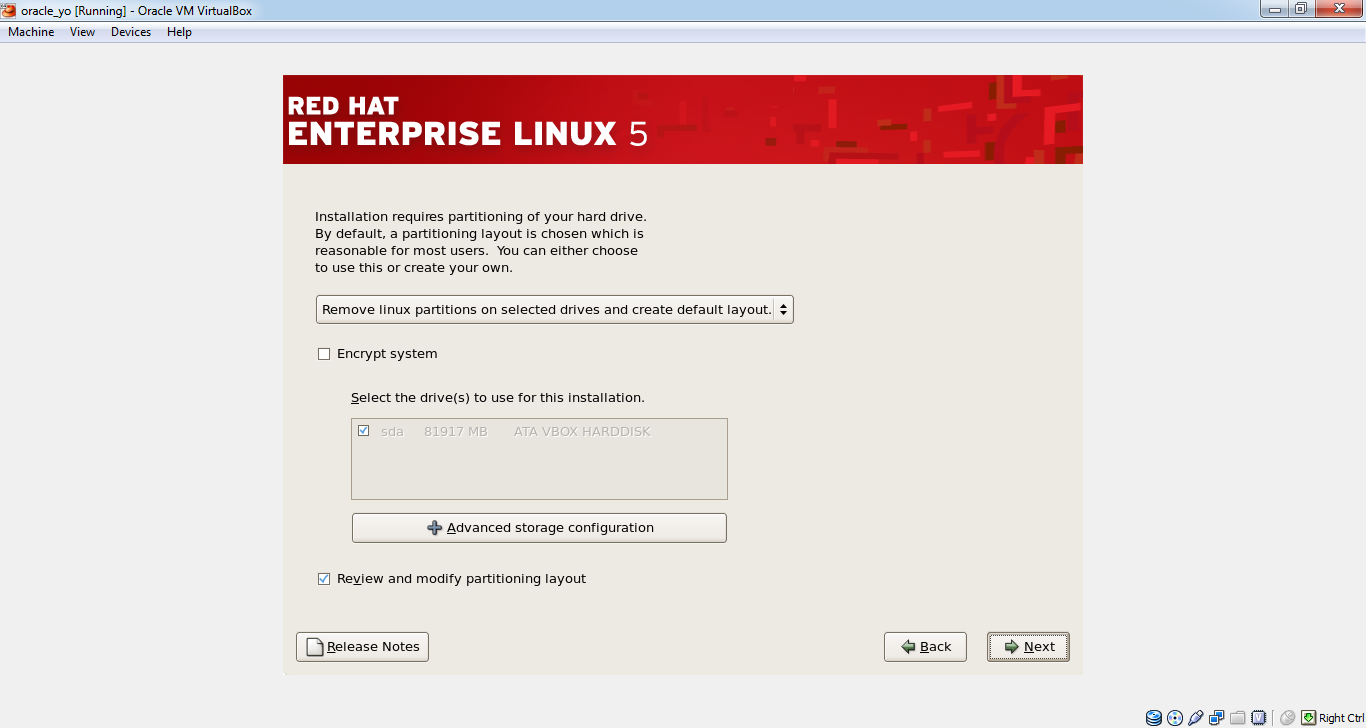Click the USB devices icon in status bar
The width and height of the screenshot is (1366, 728).
(x=1196, y=718)
